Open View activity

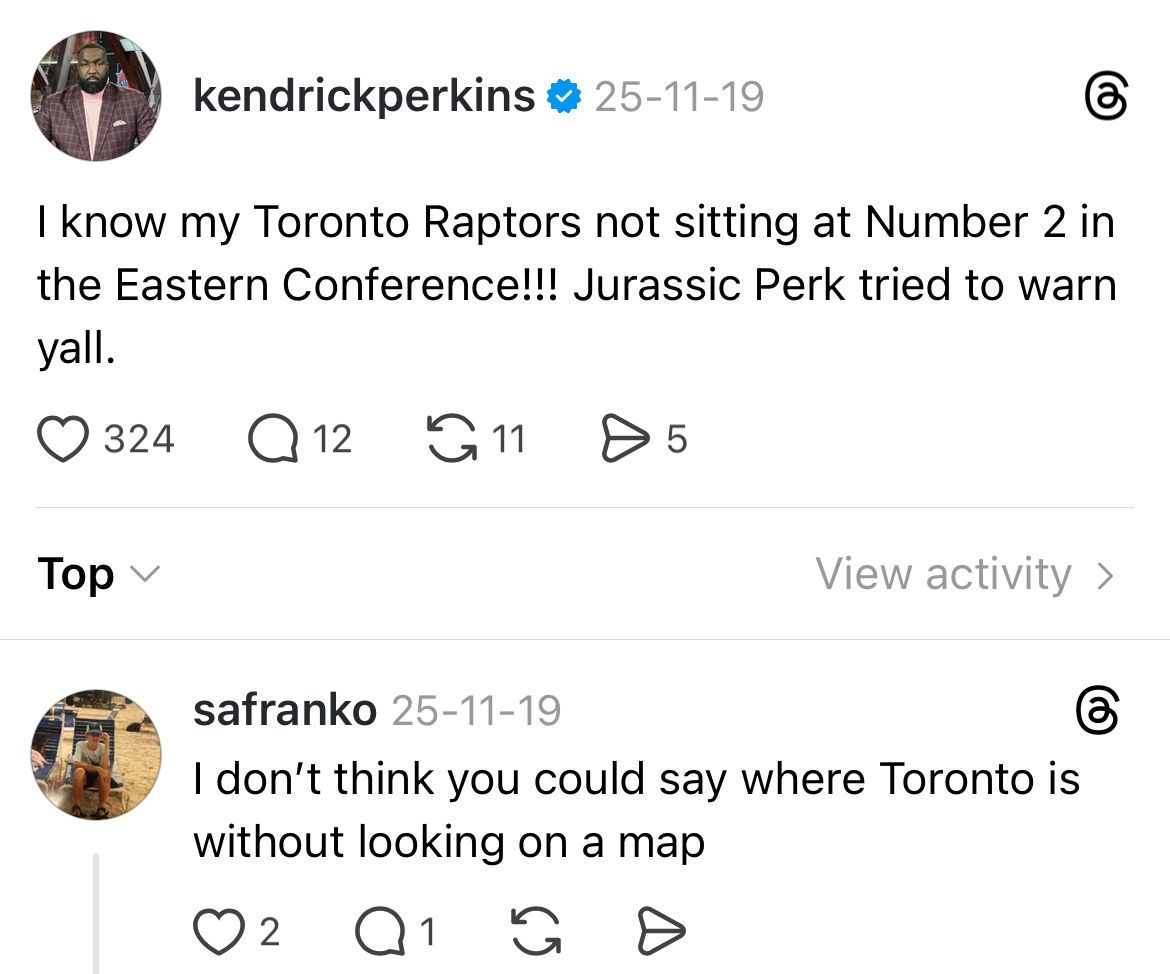(x=943, y=575)
